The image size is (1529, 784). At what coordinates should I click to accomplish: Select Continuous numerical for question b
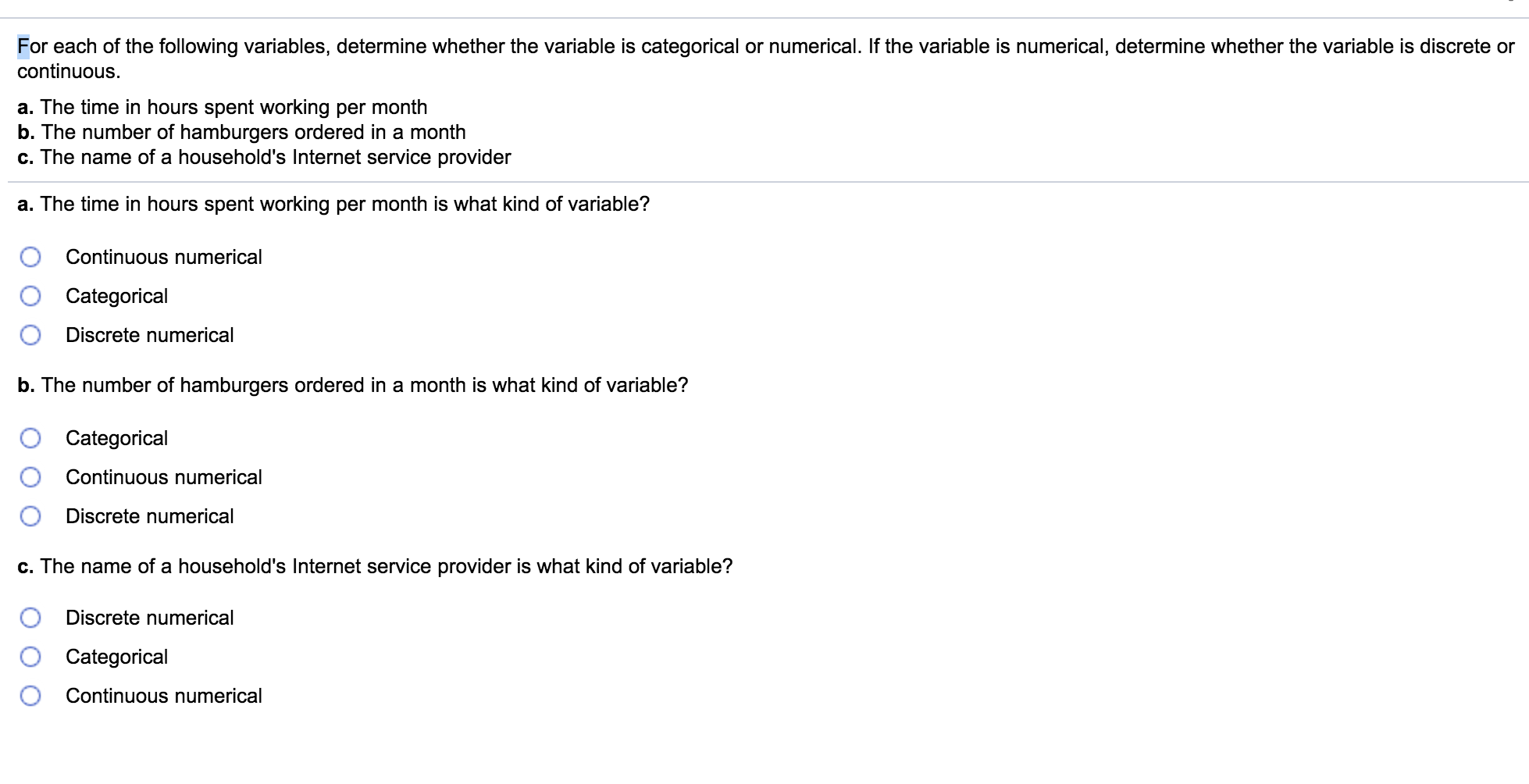tap(30, 476)
